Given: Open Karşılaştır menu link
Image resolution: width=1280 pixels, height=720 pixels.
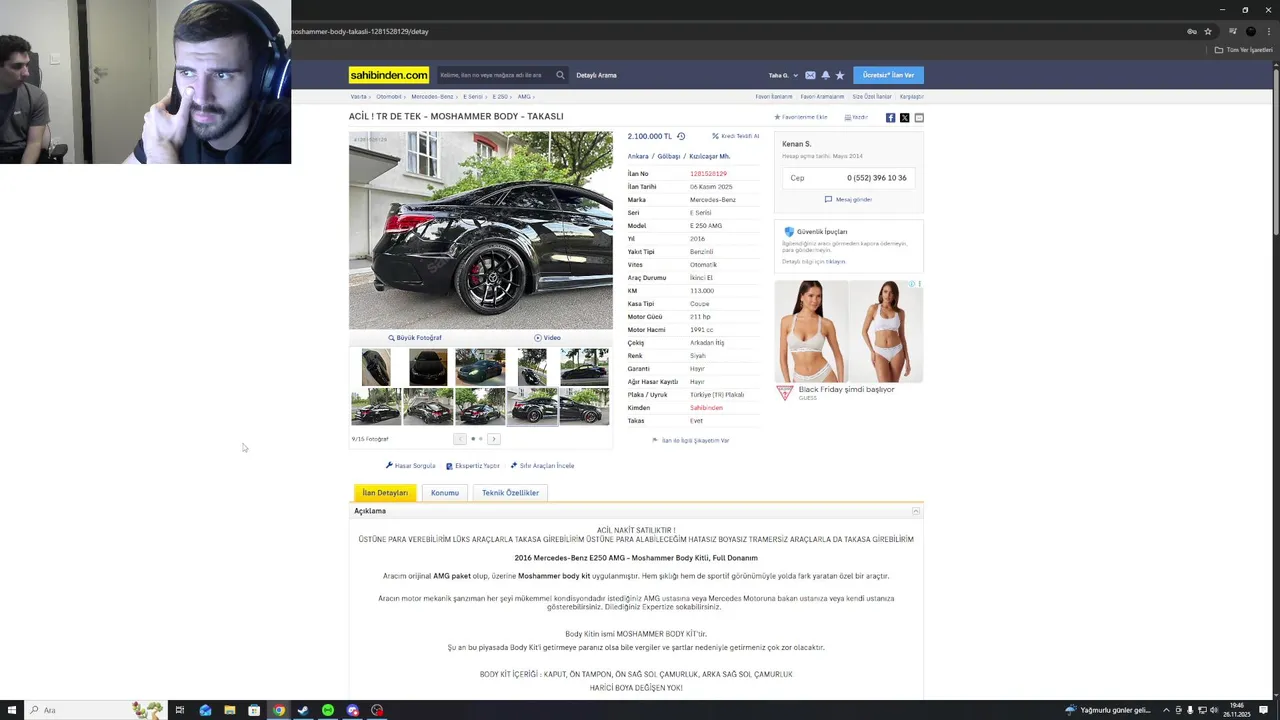Looking at the screenshot, I should [x=911, y=97].
